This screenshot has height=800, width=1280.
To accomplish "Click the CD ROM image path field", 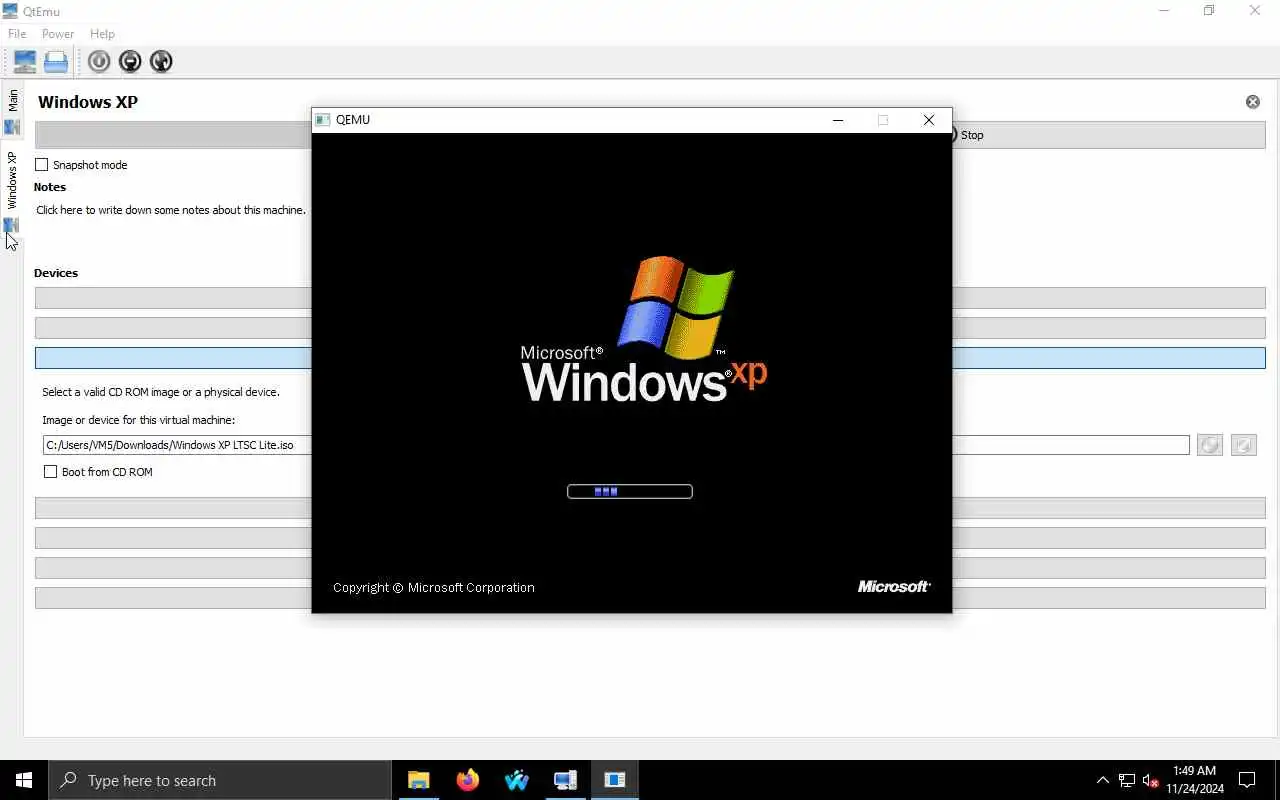I will [x=615, y=445].
